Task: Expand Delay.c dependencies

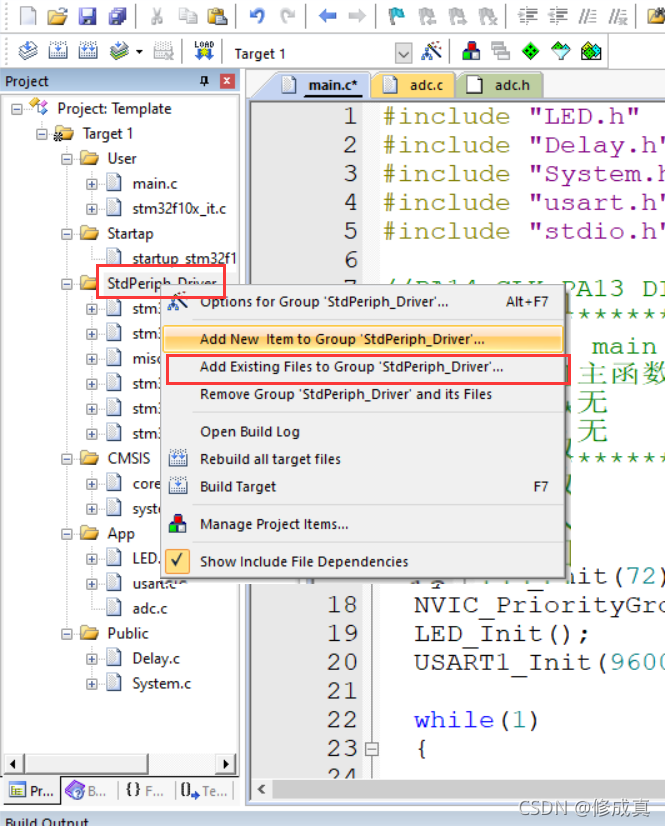Action: [92, 659]
